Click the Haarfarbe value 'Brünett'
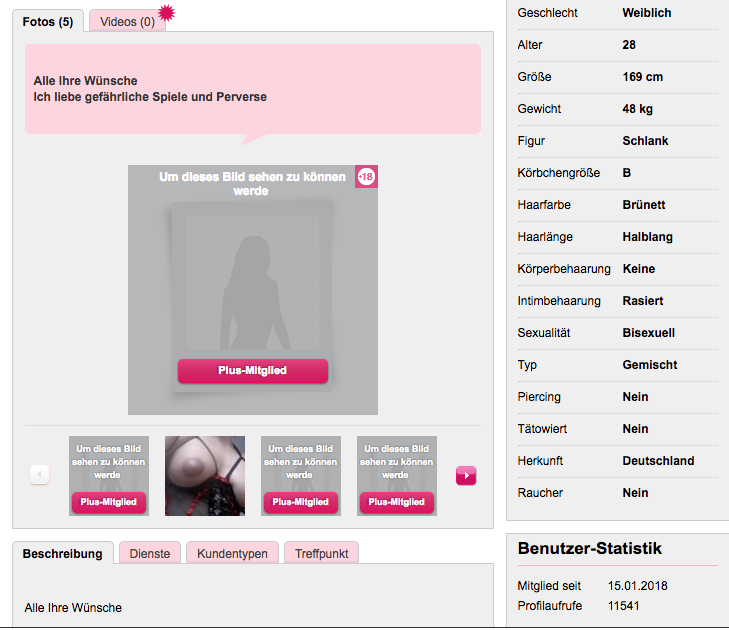Image resolution: width=729 pixels, height=630 pixels. (644, 205)
